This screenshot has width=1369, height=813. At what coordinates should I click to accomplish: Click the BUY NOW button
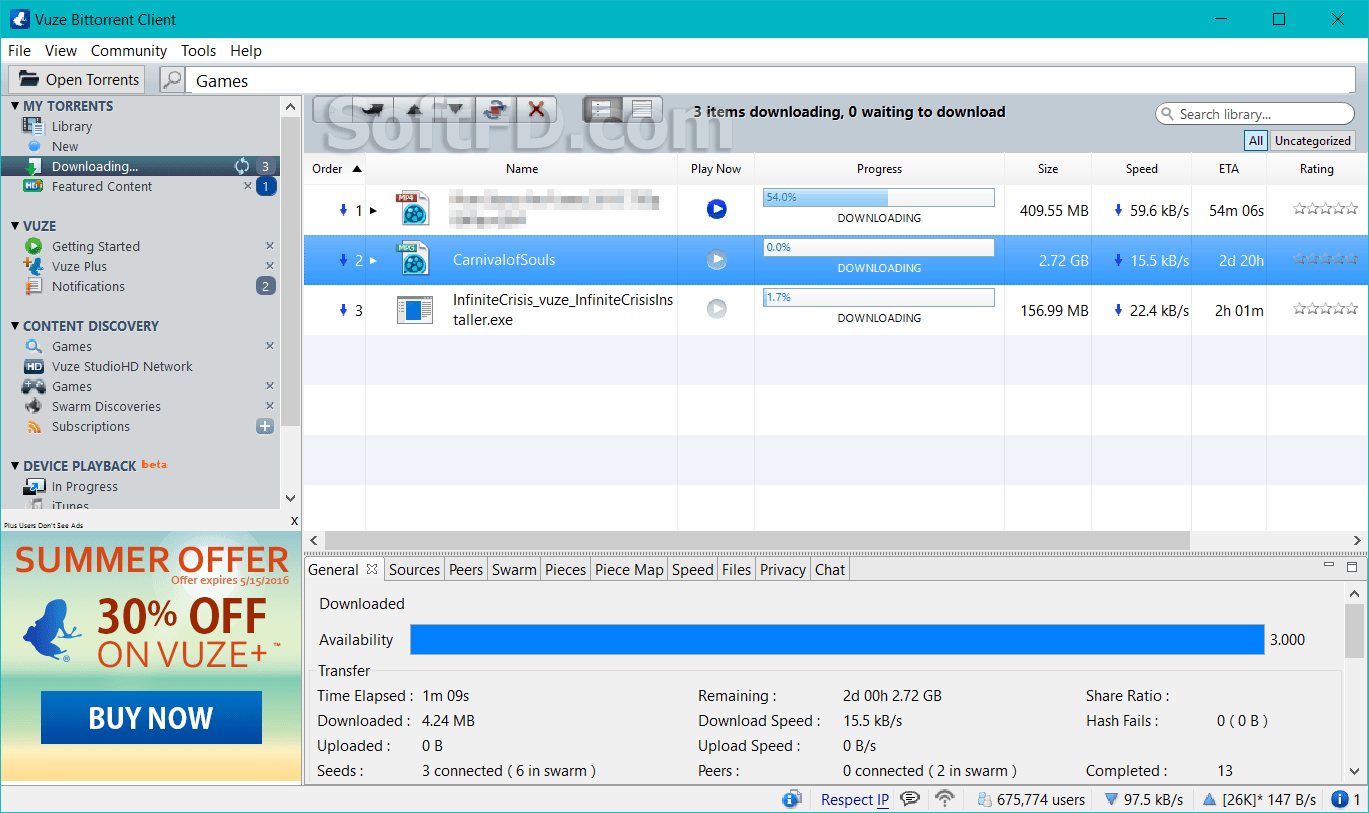click(151, 718)
